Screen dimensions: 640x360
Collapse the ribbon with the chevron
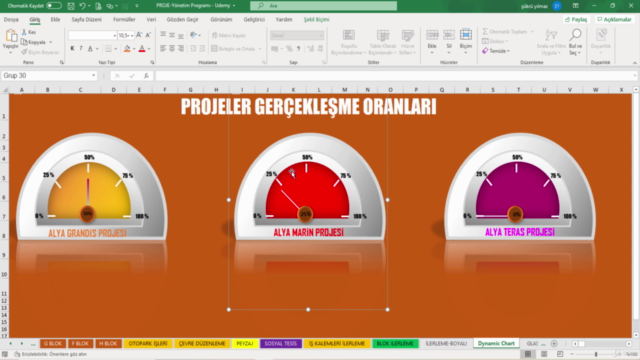click(635, 62)
